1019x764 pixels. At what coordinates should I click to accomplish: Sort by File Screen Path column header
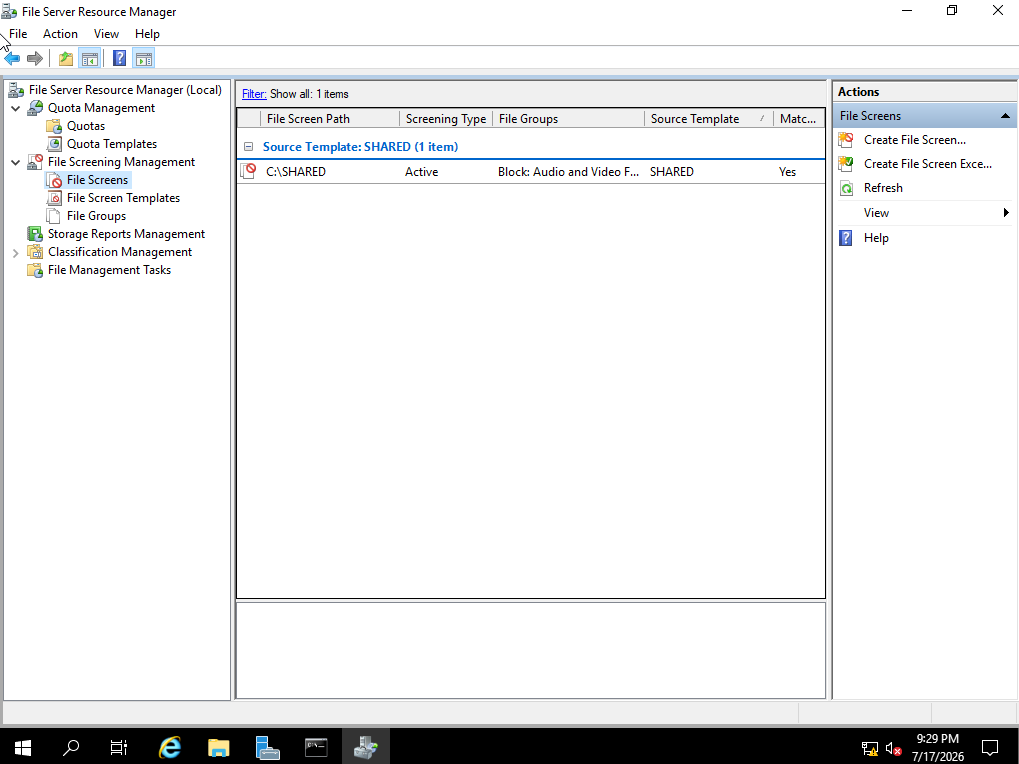(x=329, y=118)
